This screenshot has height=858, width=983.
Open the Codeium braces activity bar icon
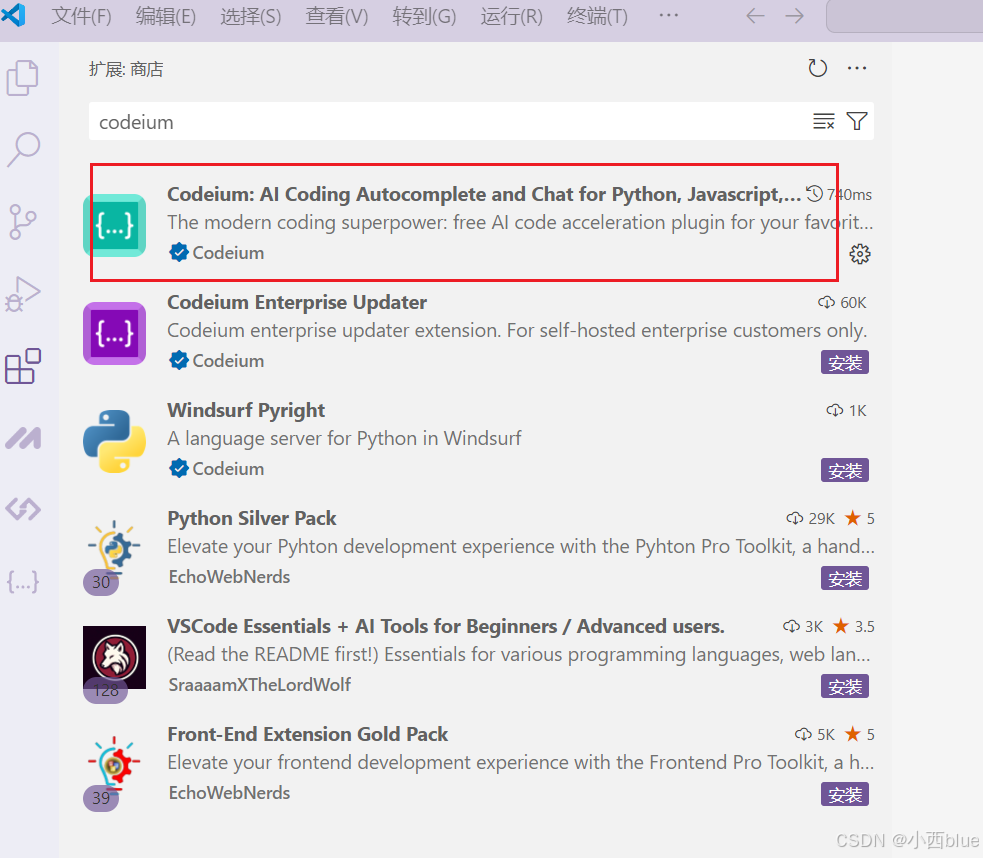[23, 582]
